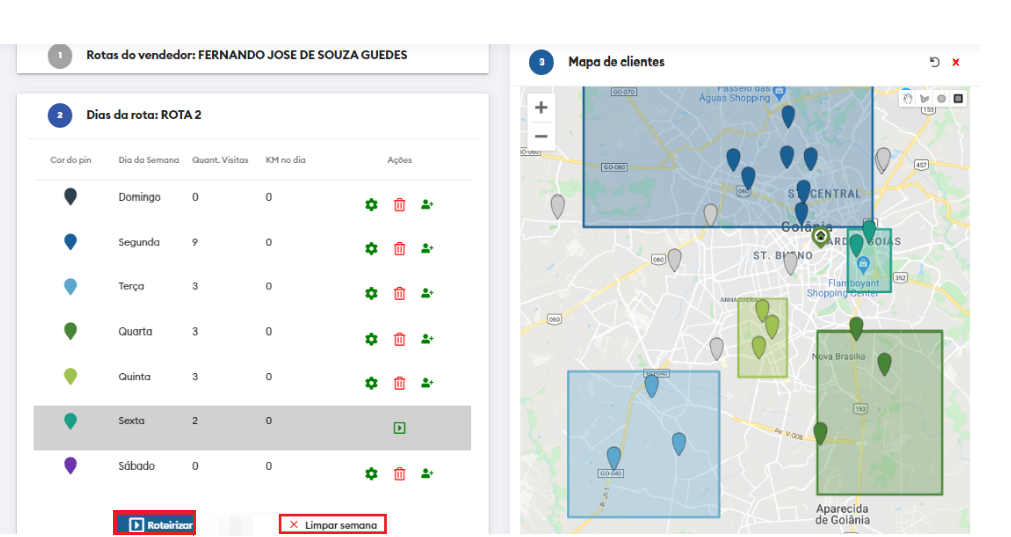Add client to Sábado route day
Screen dimensions: 1011x537
click(427, 473)
